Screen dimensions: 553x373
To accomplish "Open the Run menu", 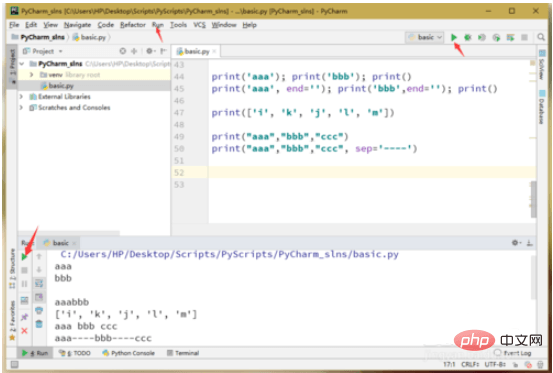I will [158, 25].
